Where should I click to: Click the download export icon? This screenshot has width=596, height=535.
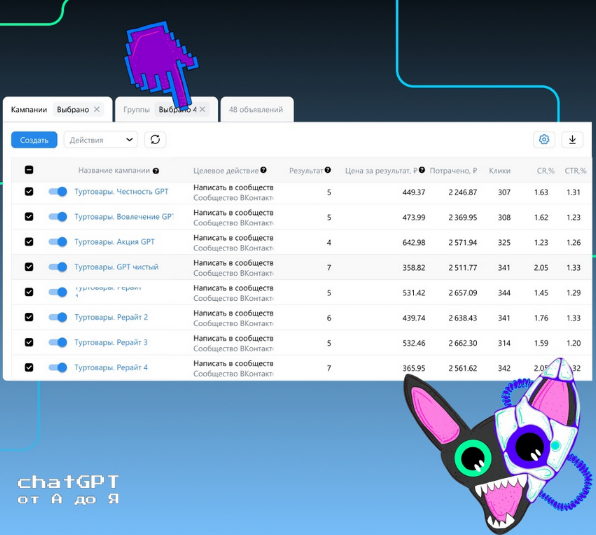tap(572, 139)
